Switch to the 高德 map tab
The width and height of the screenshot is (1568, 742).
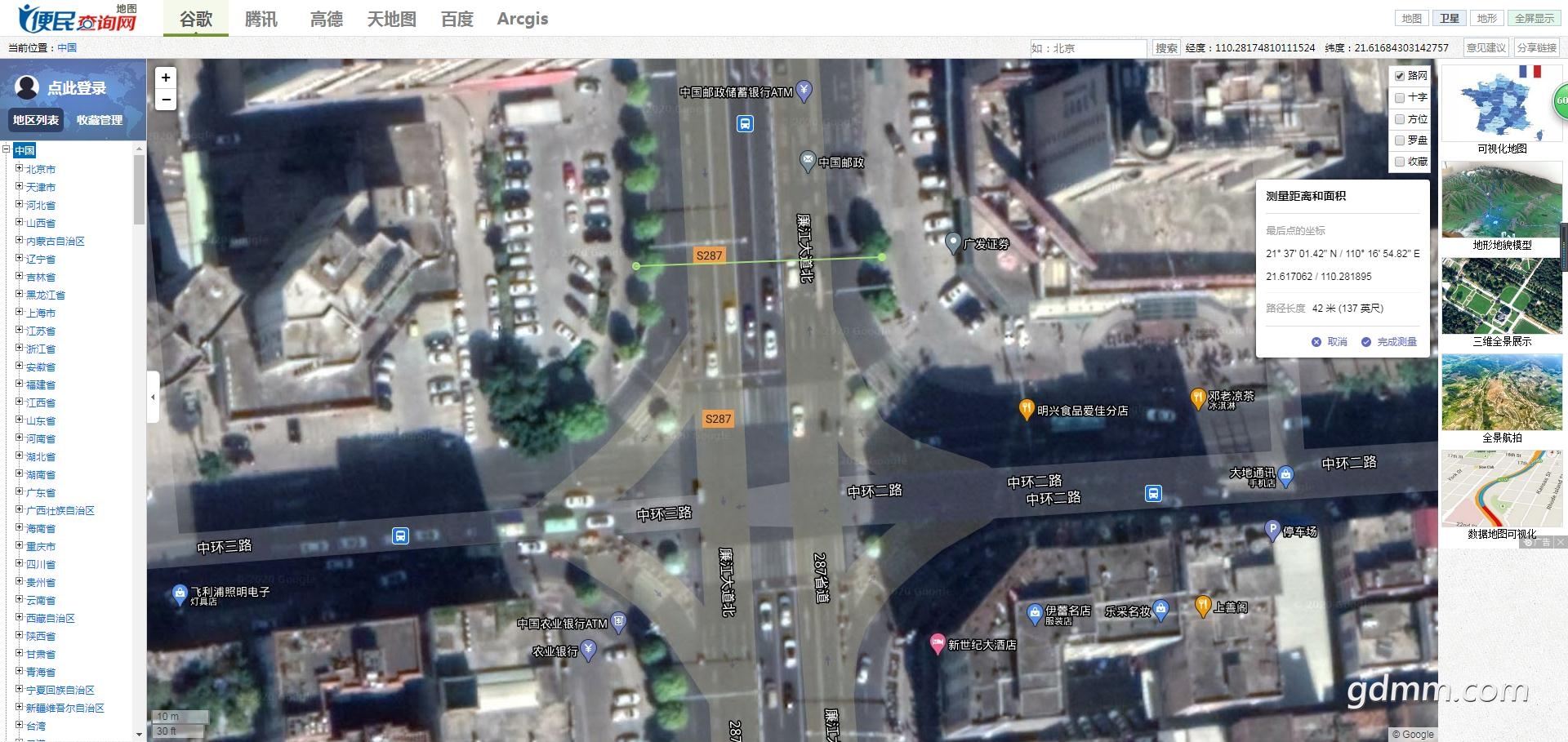click(327, 19)
